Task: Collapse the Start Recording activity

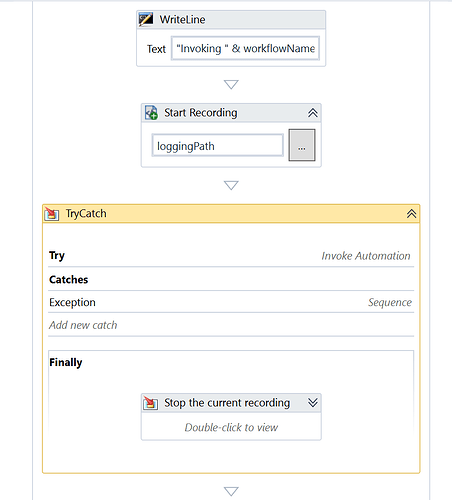Action: (x=312, y=113)
